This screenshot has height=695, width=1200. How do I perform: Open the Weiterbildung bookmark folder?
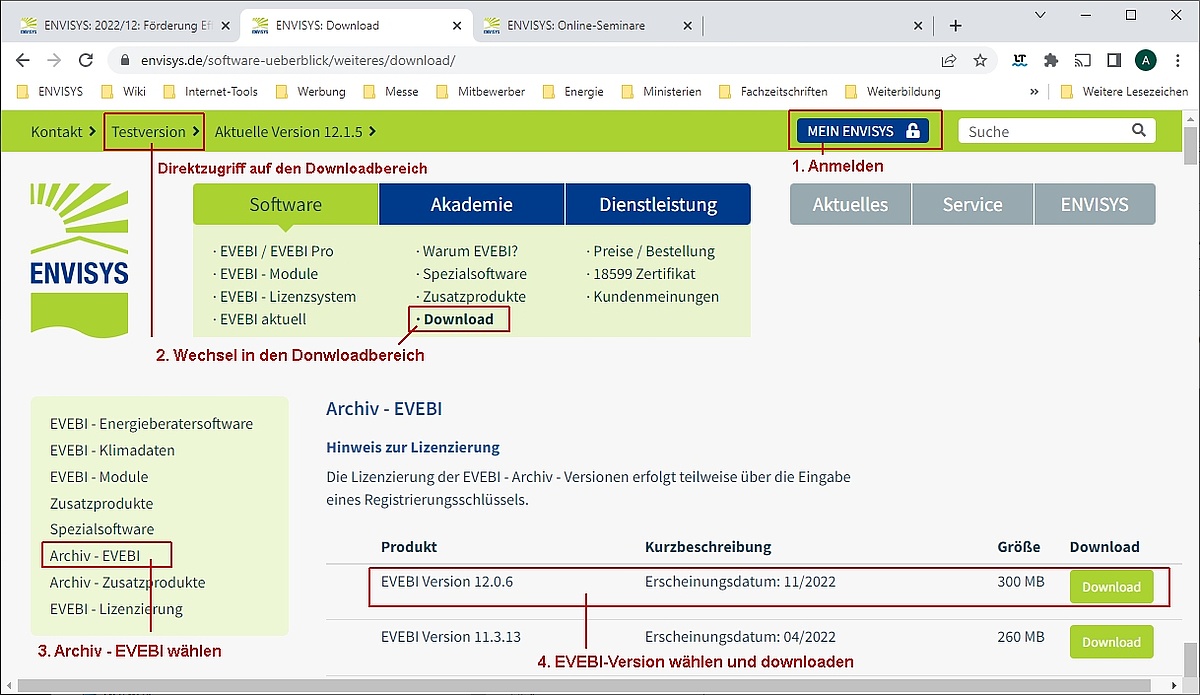pyautogui.click(x=893, y=91)
